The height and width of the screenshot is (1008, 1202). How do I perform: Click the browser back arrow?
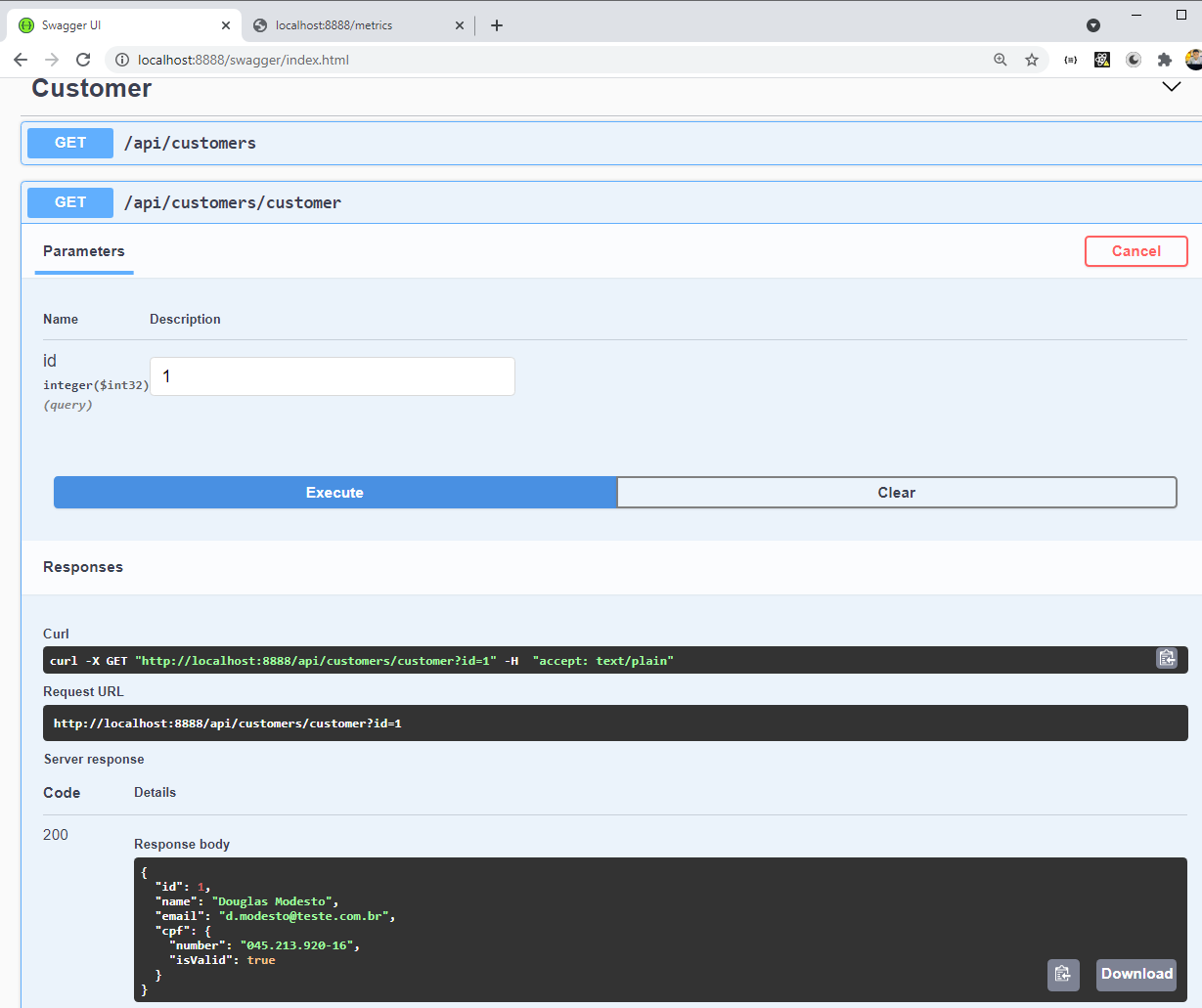21,60
